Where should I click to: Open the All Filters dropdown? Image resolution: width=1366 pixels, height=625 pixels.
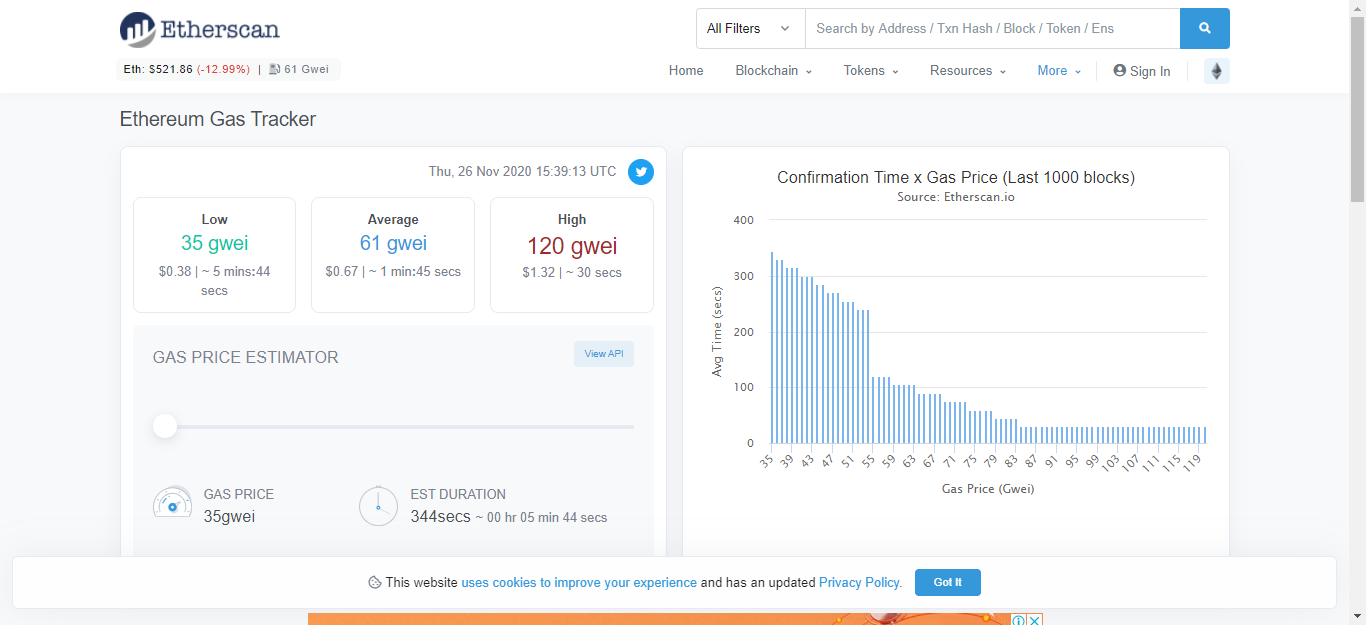[x=751, y=28]
